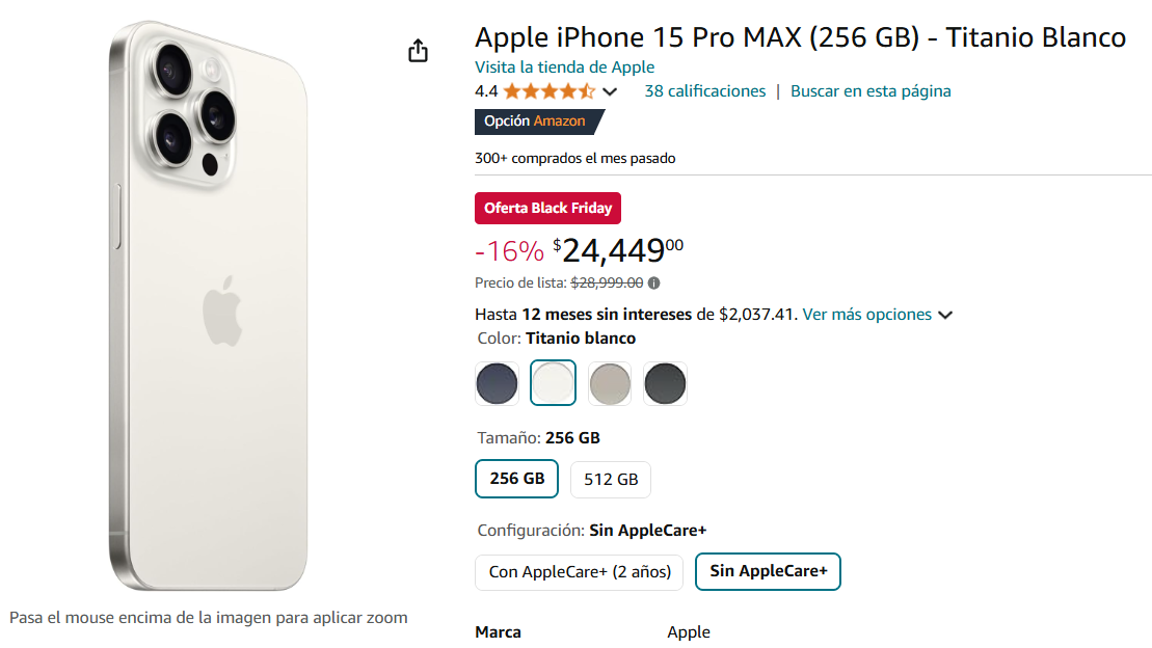Expand the ratings breakdown dropdown arrow
1152x648 pixels.
(610, 91)
